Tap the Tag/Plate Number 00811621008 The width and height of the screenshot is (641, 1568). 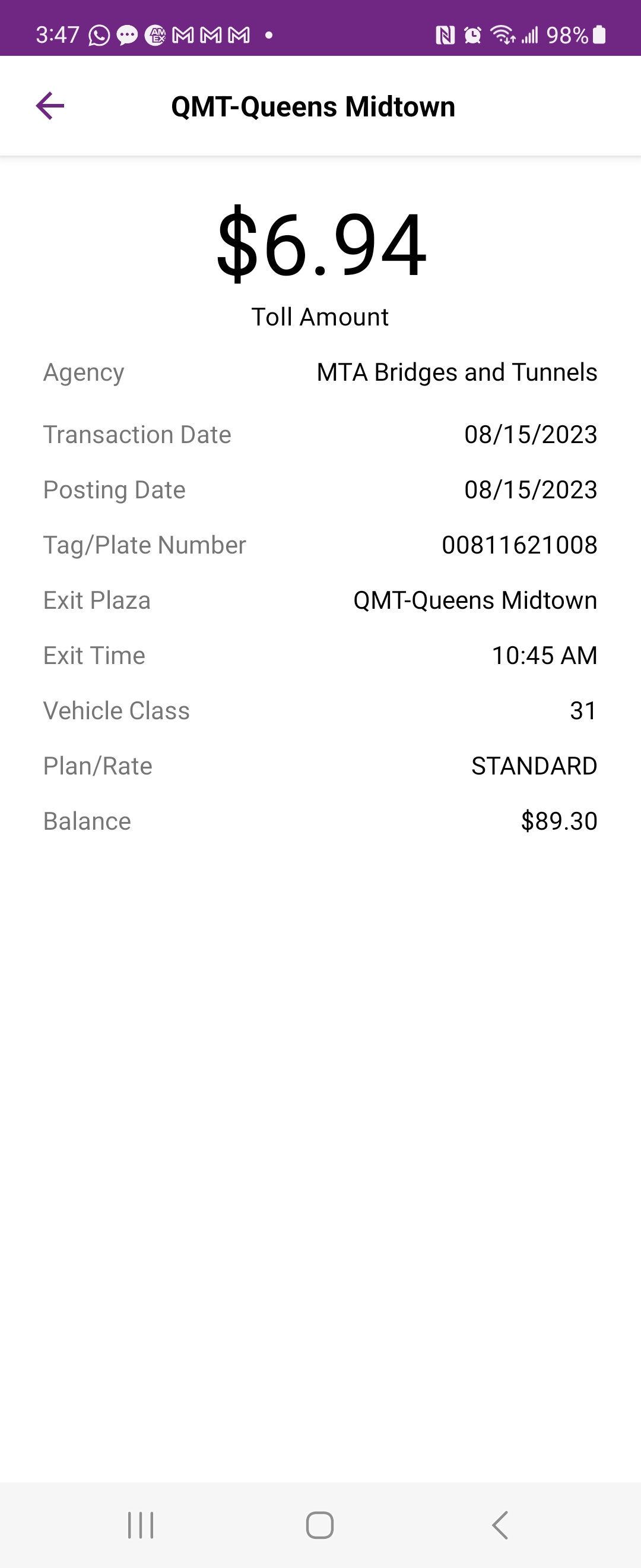point(519,545)
